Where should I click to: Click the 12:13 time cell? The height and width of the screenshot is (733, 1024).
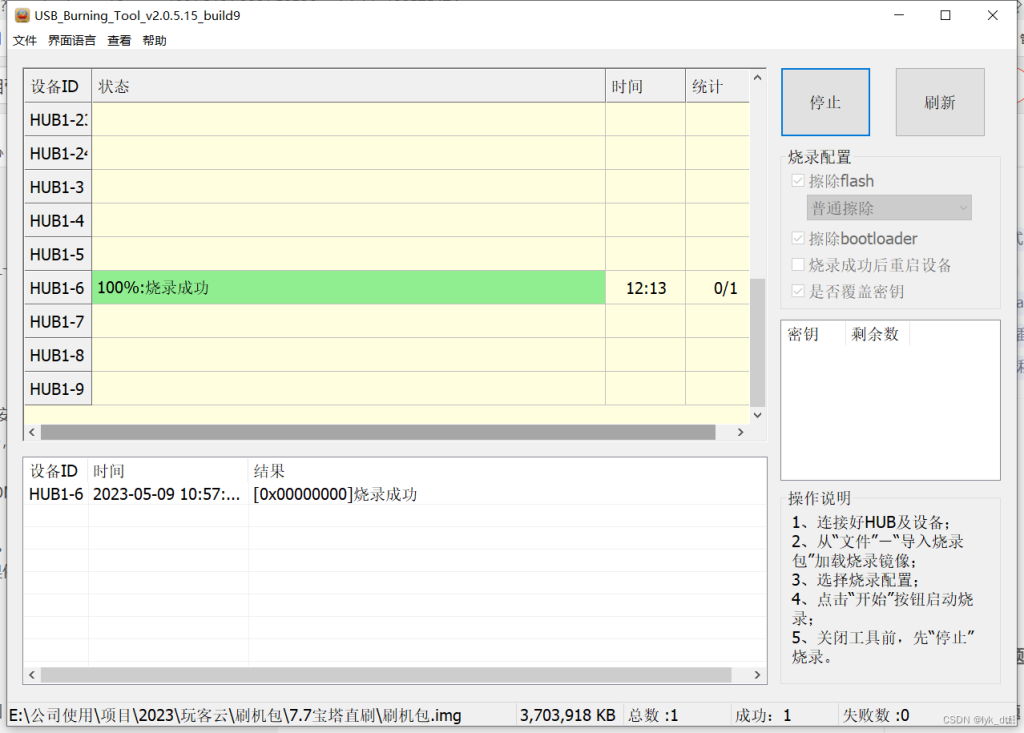[645, 287]
